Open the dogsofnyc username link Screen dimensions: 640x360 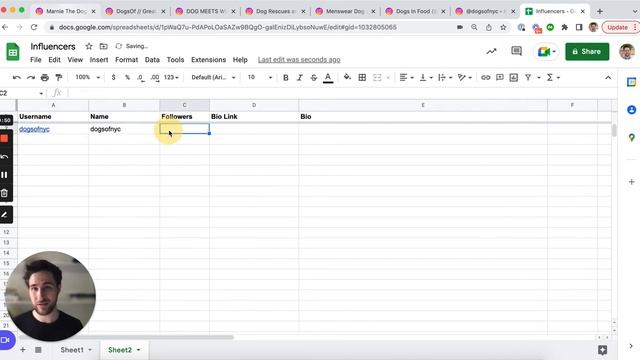coord(34,129)
